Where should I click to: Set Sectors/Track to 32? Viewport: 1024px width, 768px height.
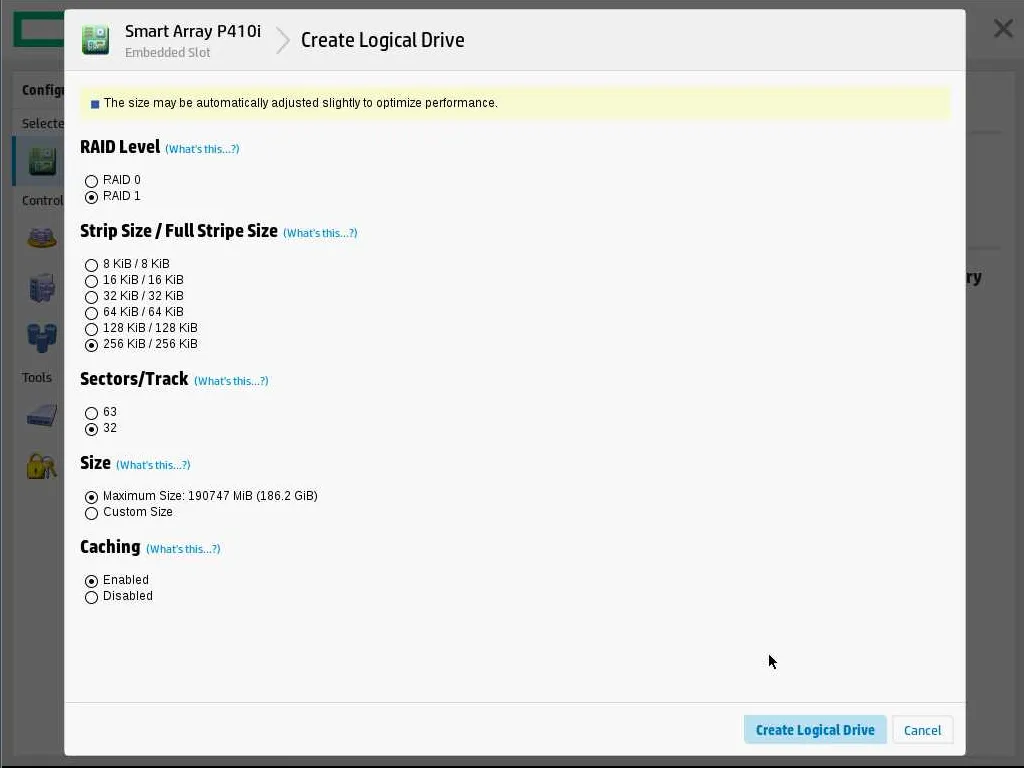(91, 429)
